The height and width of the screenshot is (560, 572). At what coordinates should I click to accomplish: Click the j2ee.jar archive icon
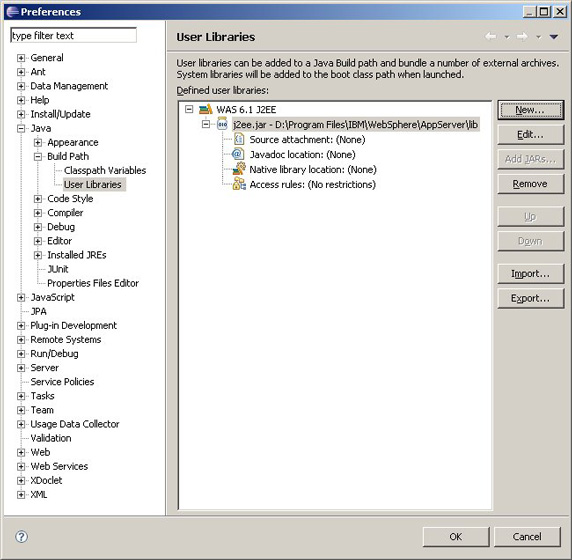pos(222,124)
